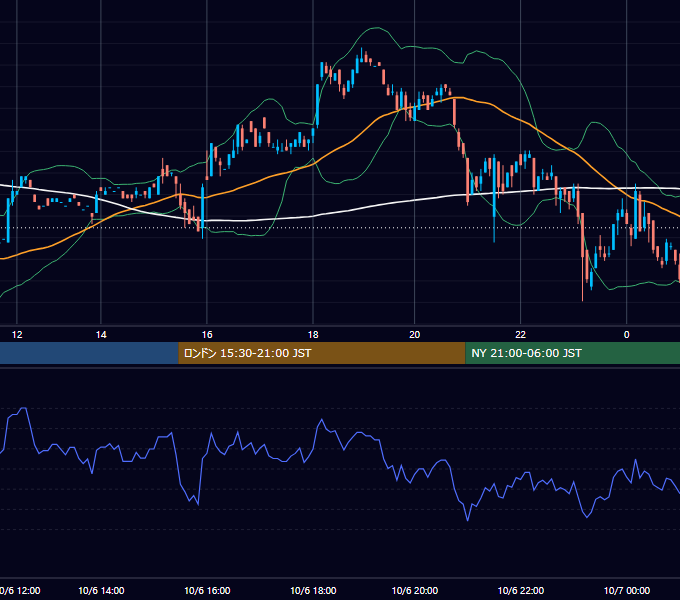Click the ロンドン 15:30-21:00 JST session band

point(322,353)
